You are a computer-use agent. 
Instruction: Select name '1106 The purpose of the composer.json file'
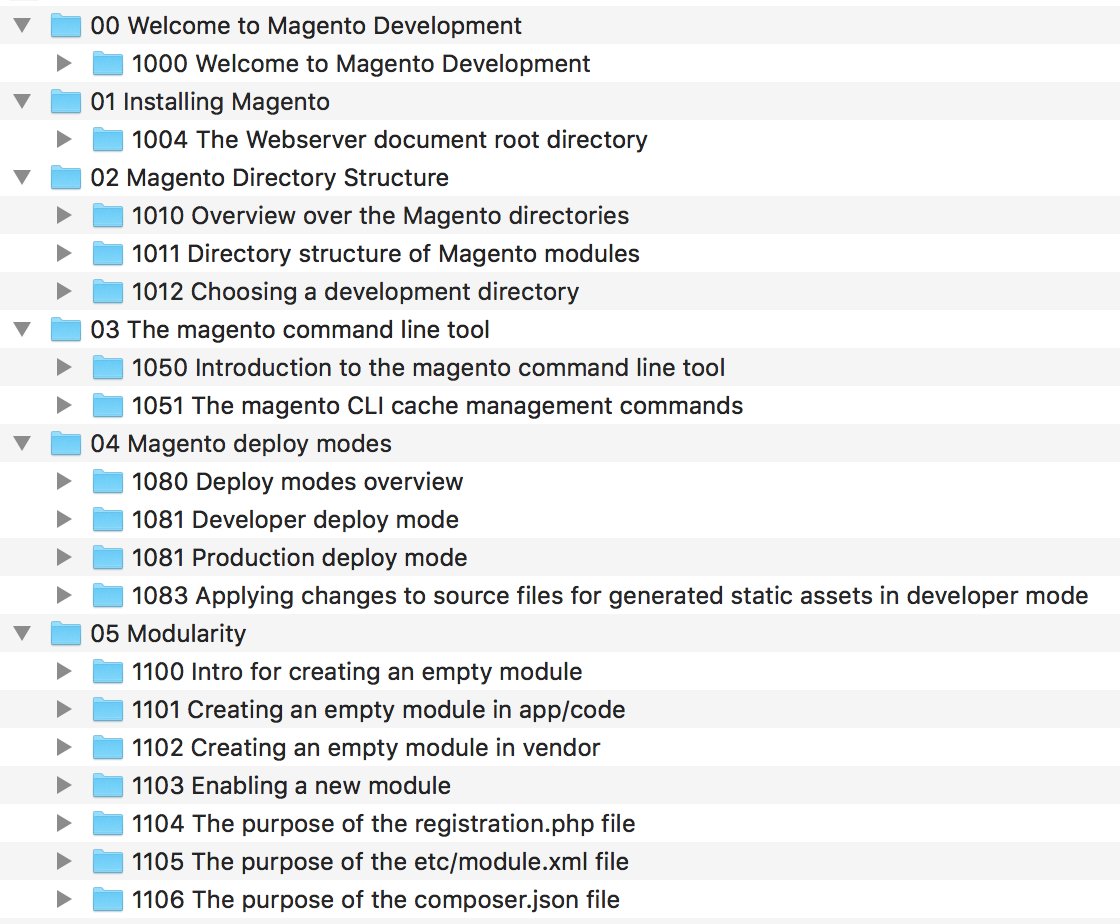click(x=376, y=900)
